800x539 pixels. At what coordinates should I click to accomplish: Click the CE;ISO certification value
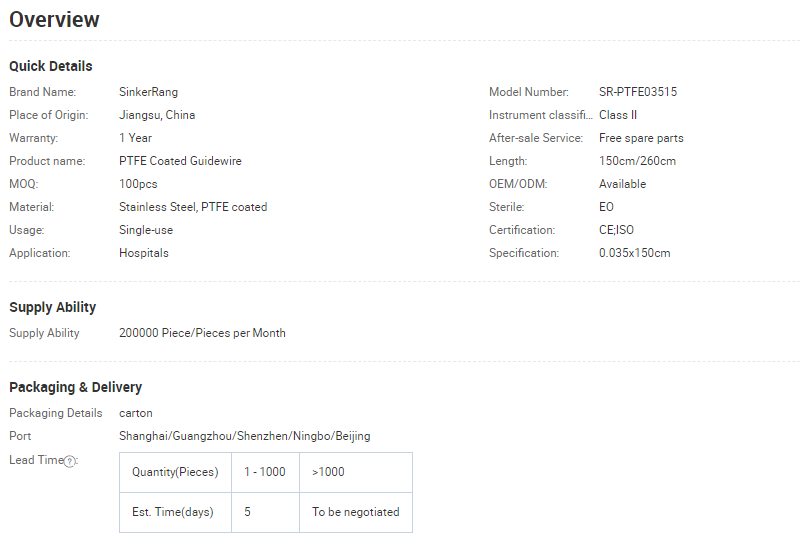click(616, 230)
